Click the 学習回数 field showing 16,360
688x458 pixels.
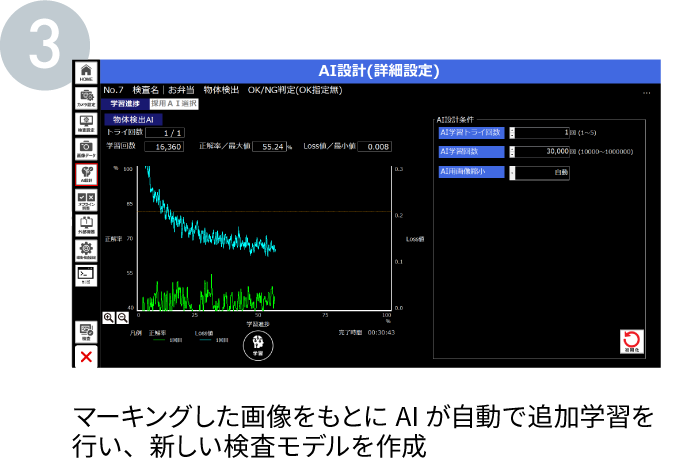(x=164, y=147)
